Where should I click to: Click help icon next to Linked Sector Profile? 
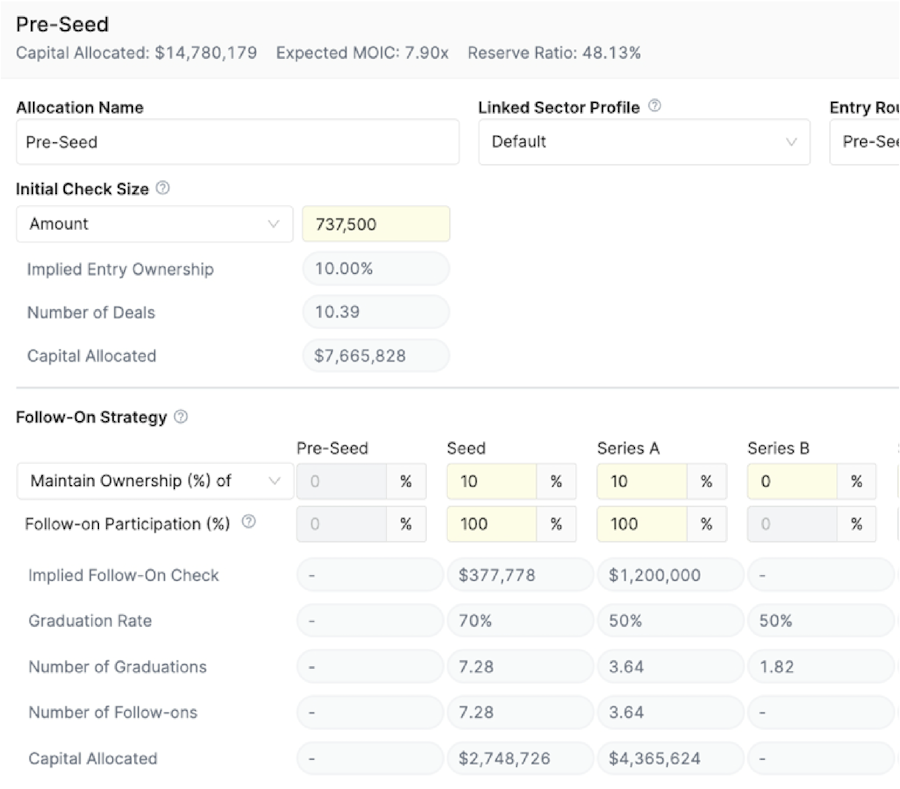654,106
